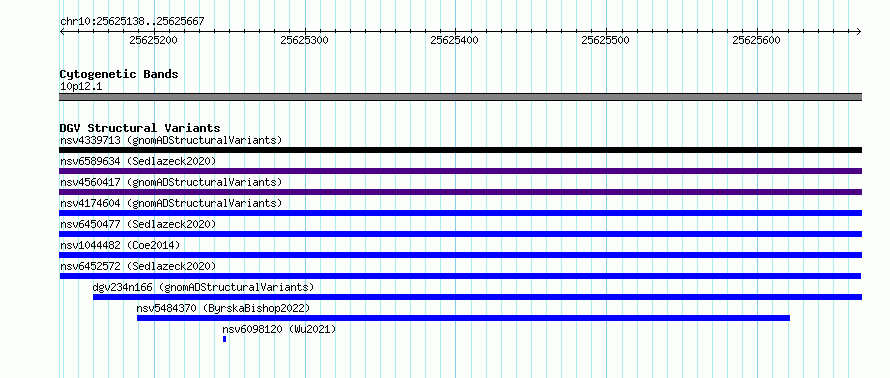The height and width of the screenshot is (378, 890).
Task: Select the blue nsv6452572 variant bar
Action: [x=460, y=276]
